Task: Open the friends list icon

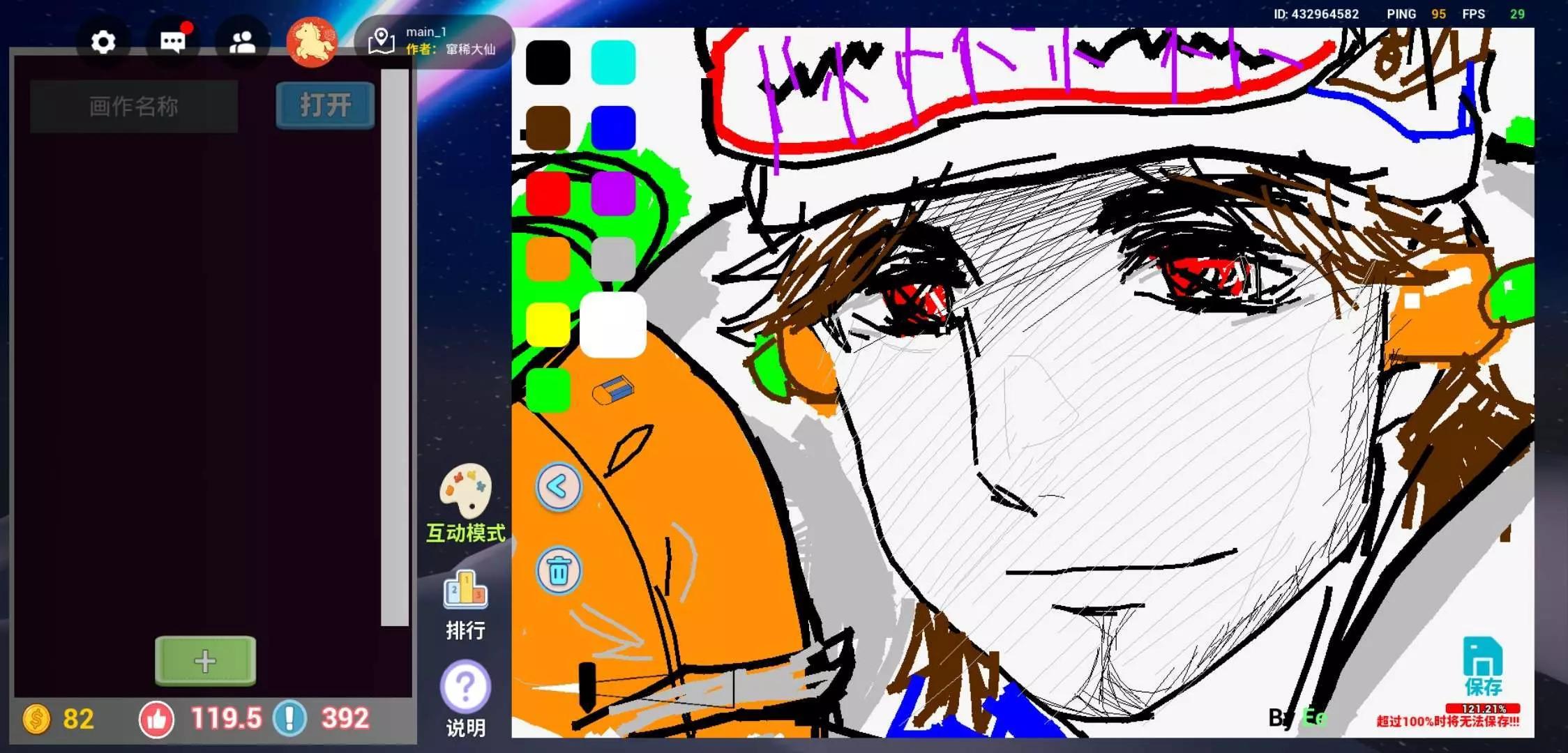Action: coord(242,43)
